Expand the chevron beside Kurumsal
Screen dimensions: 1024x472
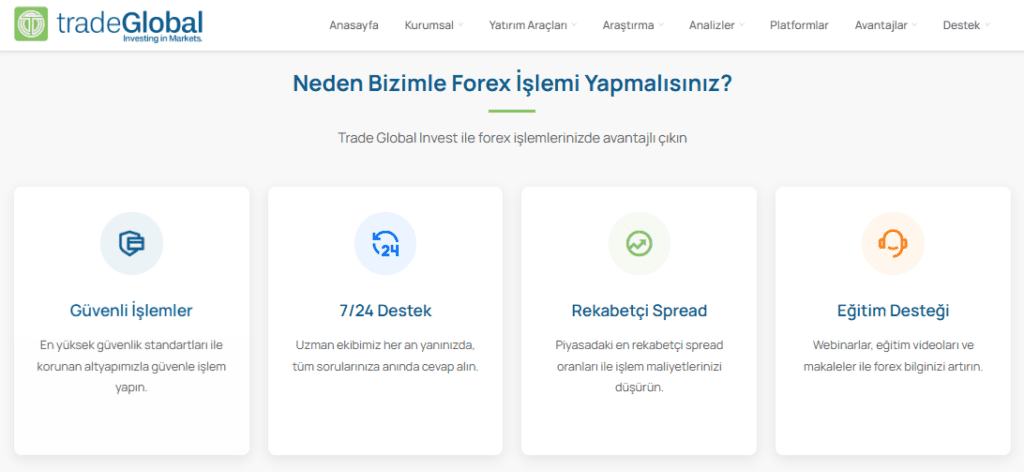click(x=460, y=25)
